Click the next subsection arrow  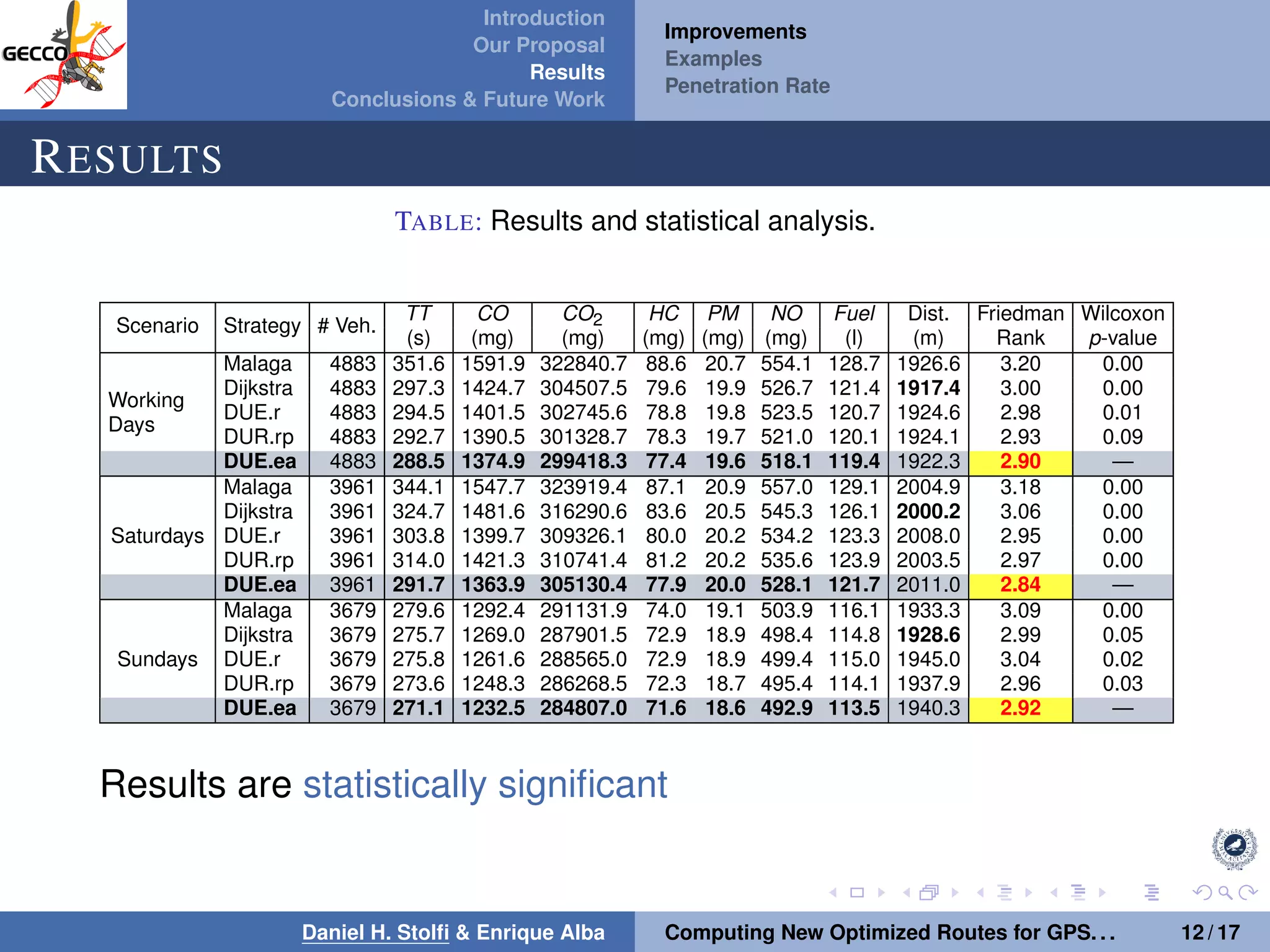point(1029,892)
